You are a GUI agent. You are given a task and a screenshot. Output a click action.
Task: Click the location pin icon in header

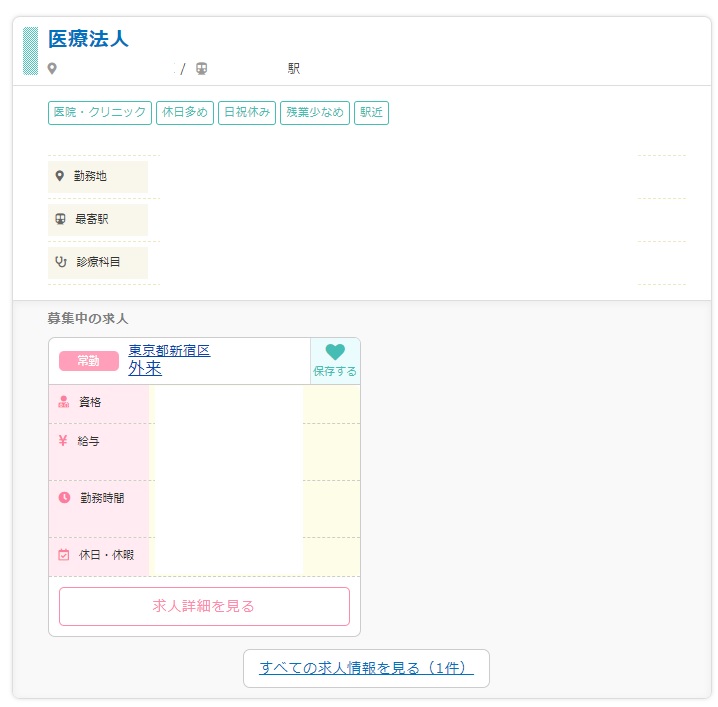coord(53,69)
